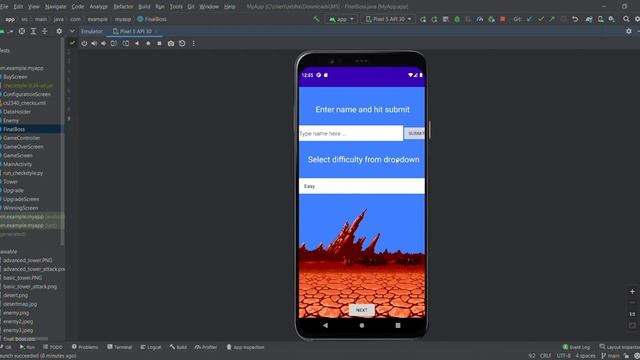The image size is (640, 360).
Task: Click the Type name here input field
Action: 351,133
